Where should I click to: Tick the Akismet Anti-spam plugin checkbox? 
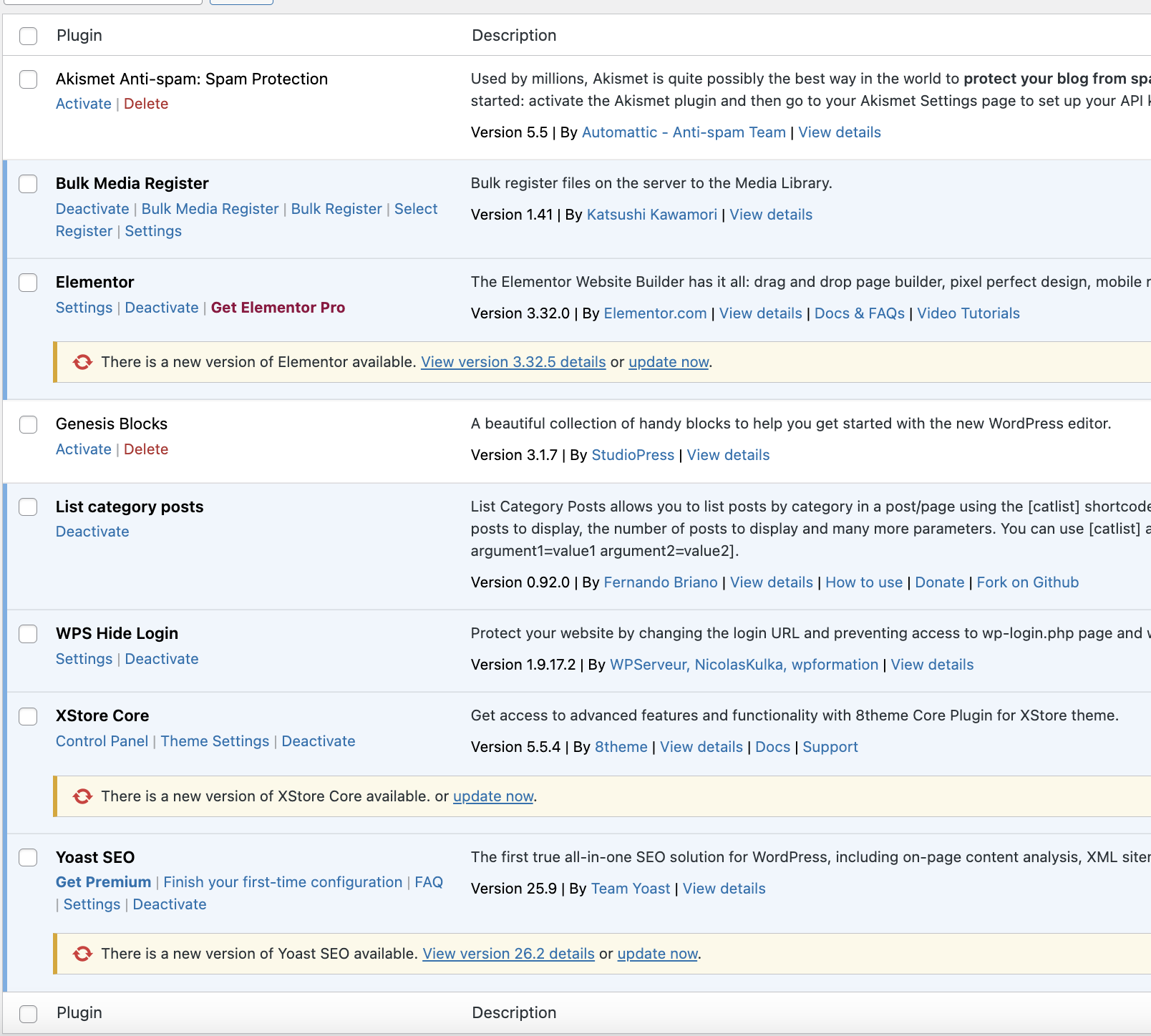click(x=29, y=79)
